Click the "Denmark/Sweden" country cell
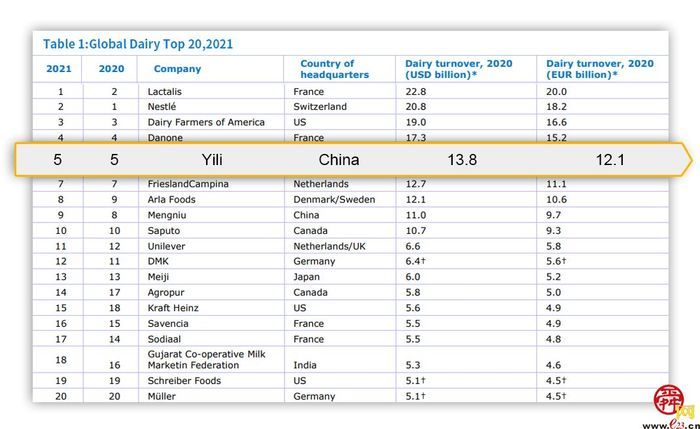The width and height of the screenshot is (700, 429). point(334,200)
